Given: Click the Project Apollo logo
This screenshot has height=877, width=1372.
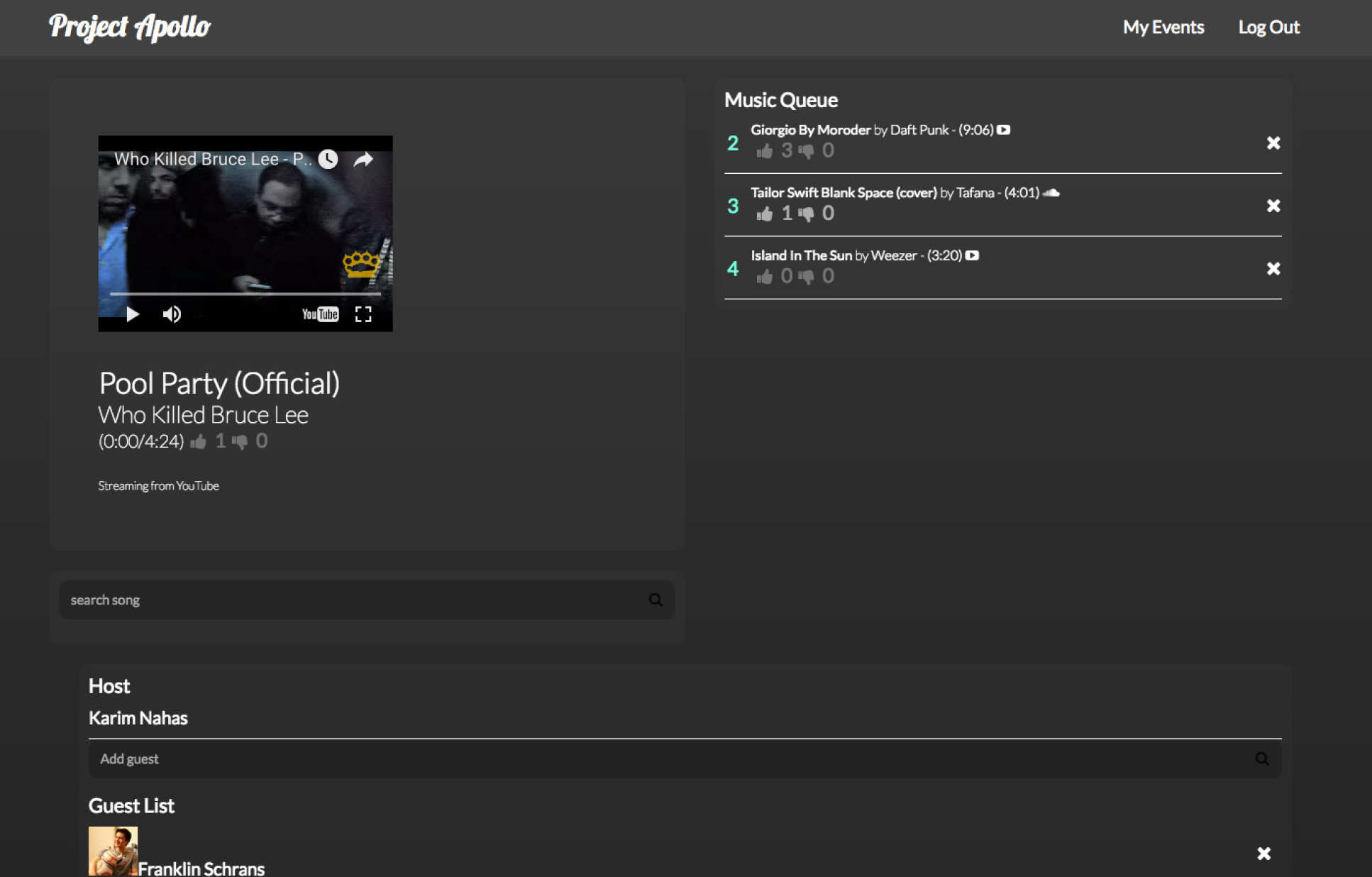Looking at the screenshot, I should (130, 28).
